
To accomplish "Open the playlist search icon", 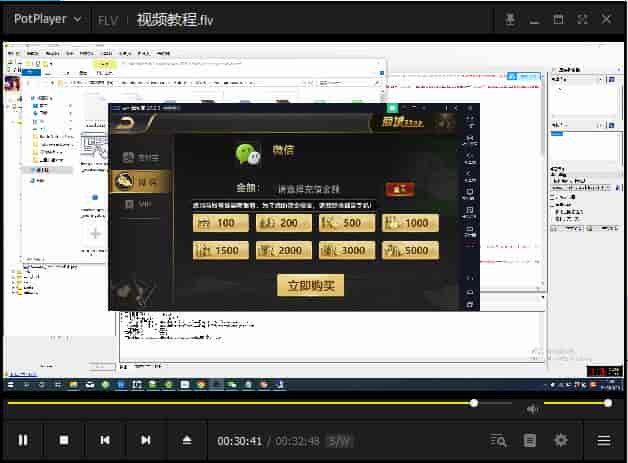I will pos(499,440).
